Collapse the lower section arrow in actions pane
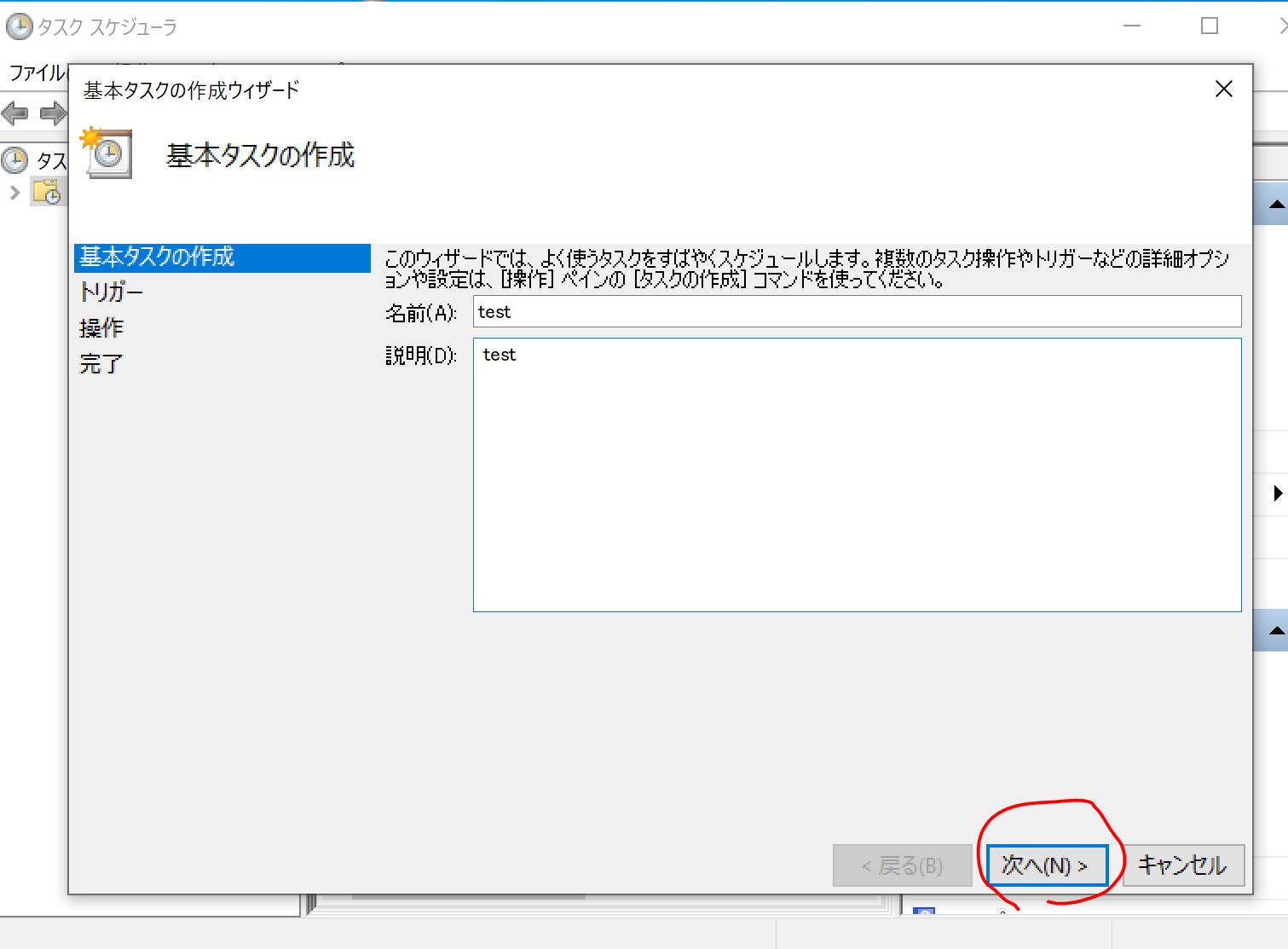The image size is (1288, 949). (x=1276, y=631)
